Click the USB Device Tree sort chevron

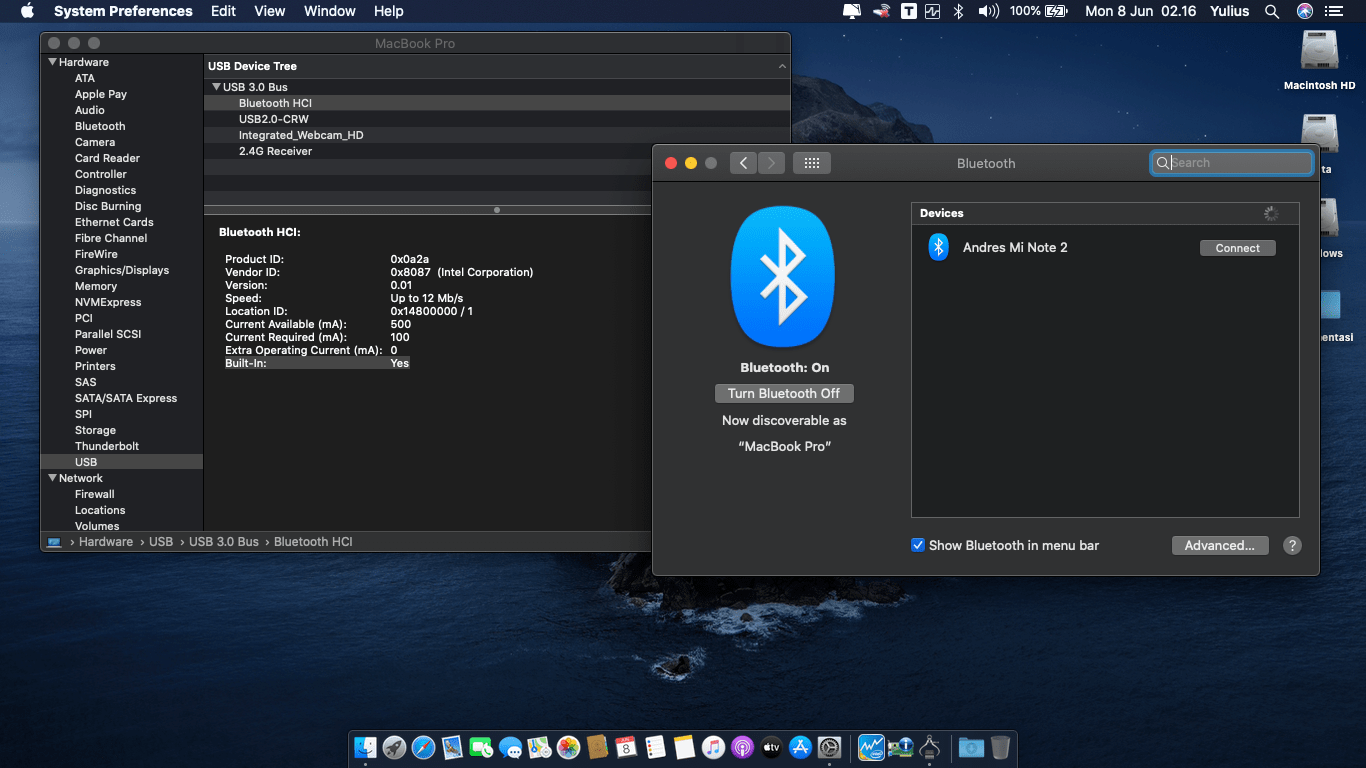click(782, 66)
